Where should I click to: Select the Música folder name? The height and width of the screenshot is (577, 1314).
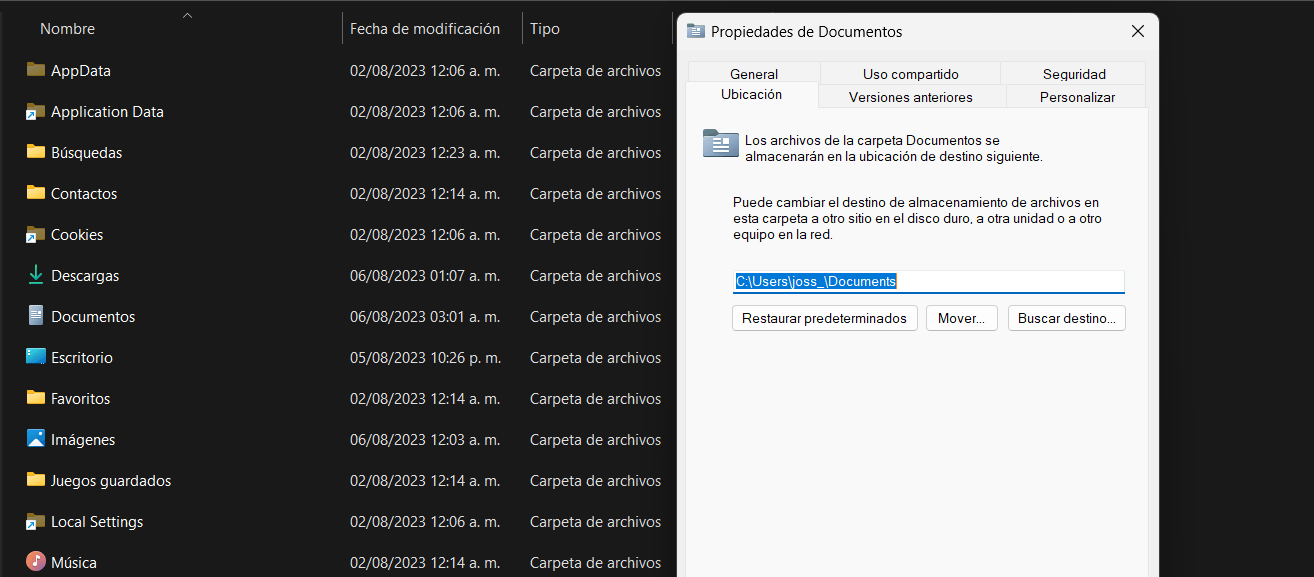coord(74,563)
